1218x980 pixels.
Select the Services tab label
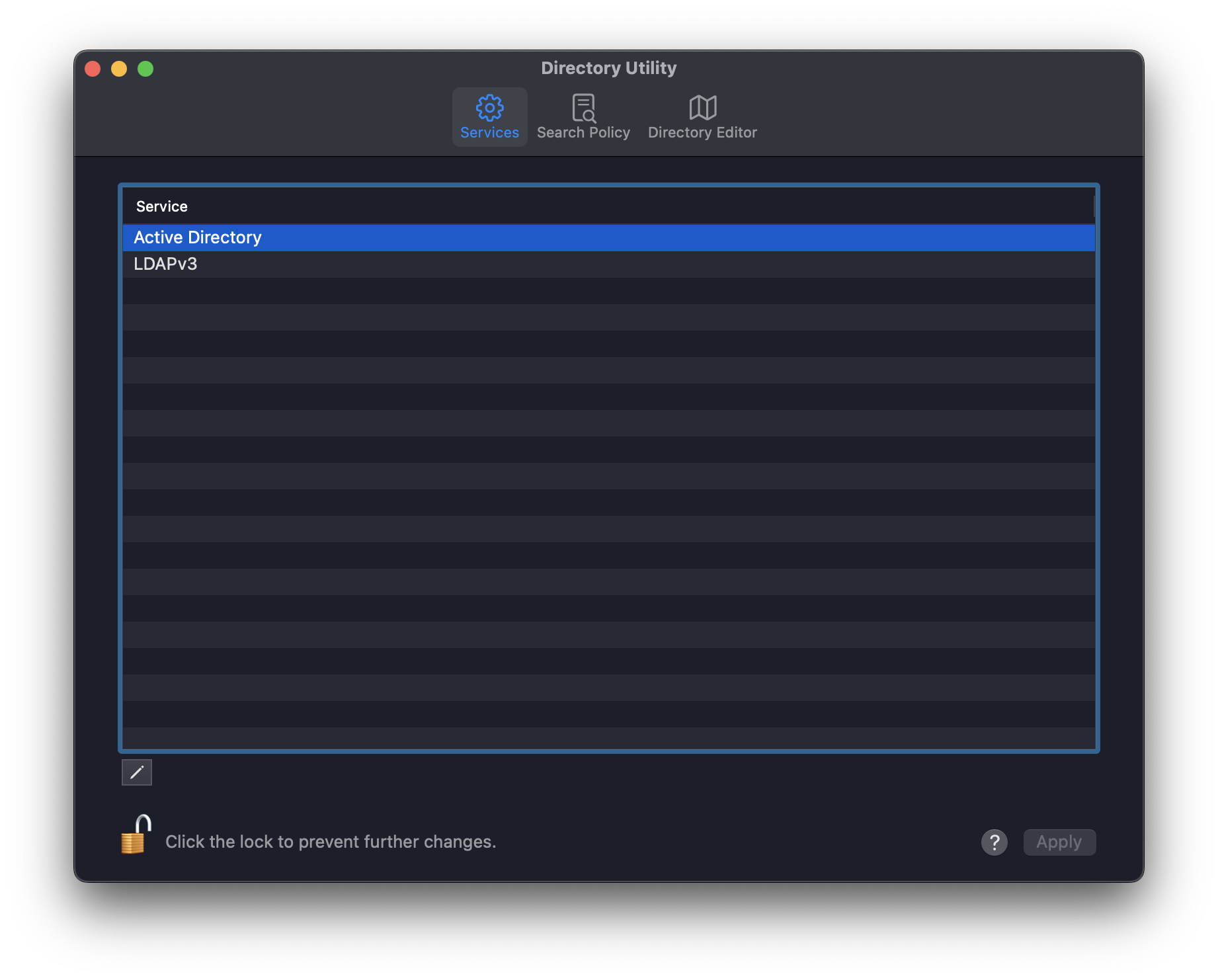pyautogui.click(x=489, y=132)
